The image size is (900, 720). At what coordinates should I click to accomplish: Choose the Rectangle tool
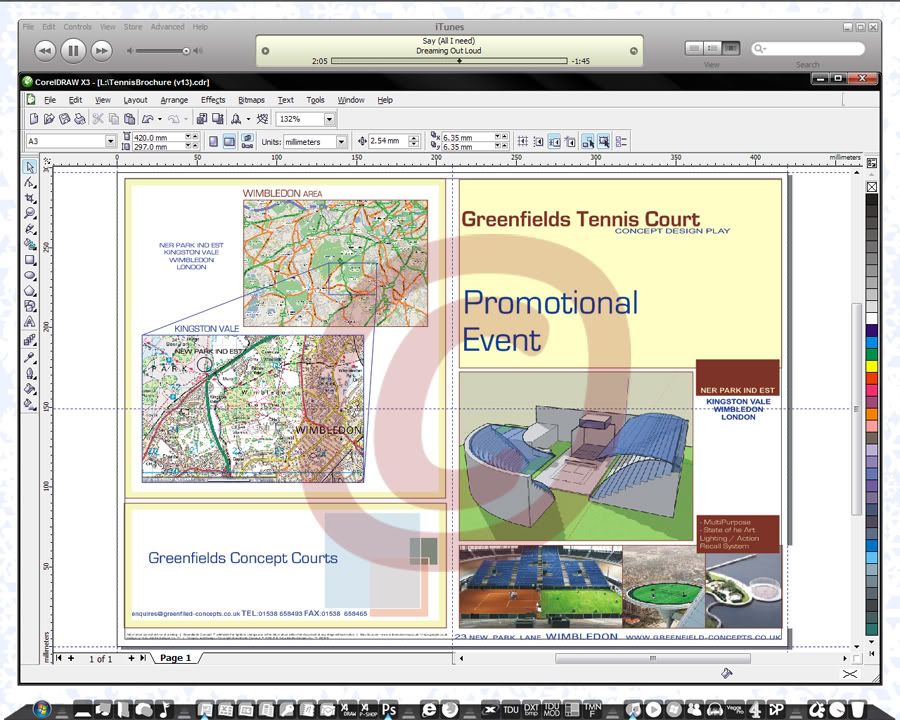pyautogui.click(x=30, y=260)
